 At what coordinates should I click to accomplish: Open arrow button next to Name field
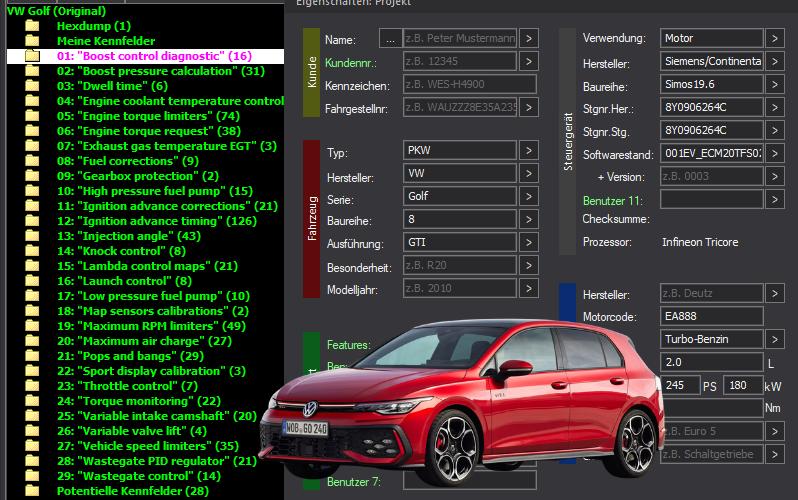[529, 38]
